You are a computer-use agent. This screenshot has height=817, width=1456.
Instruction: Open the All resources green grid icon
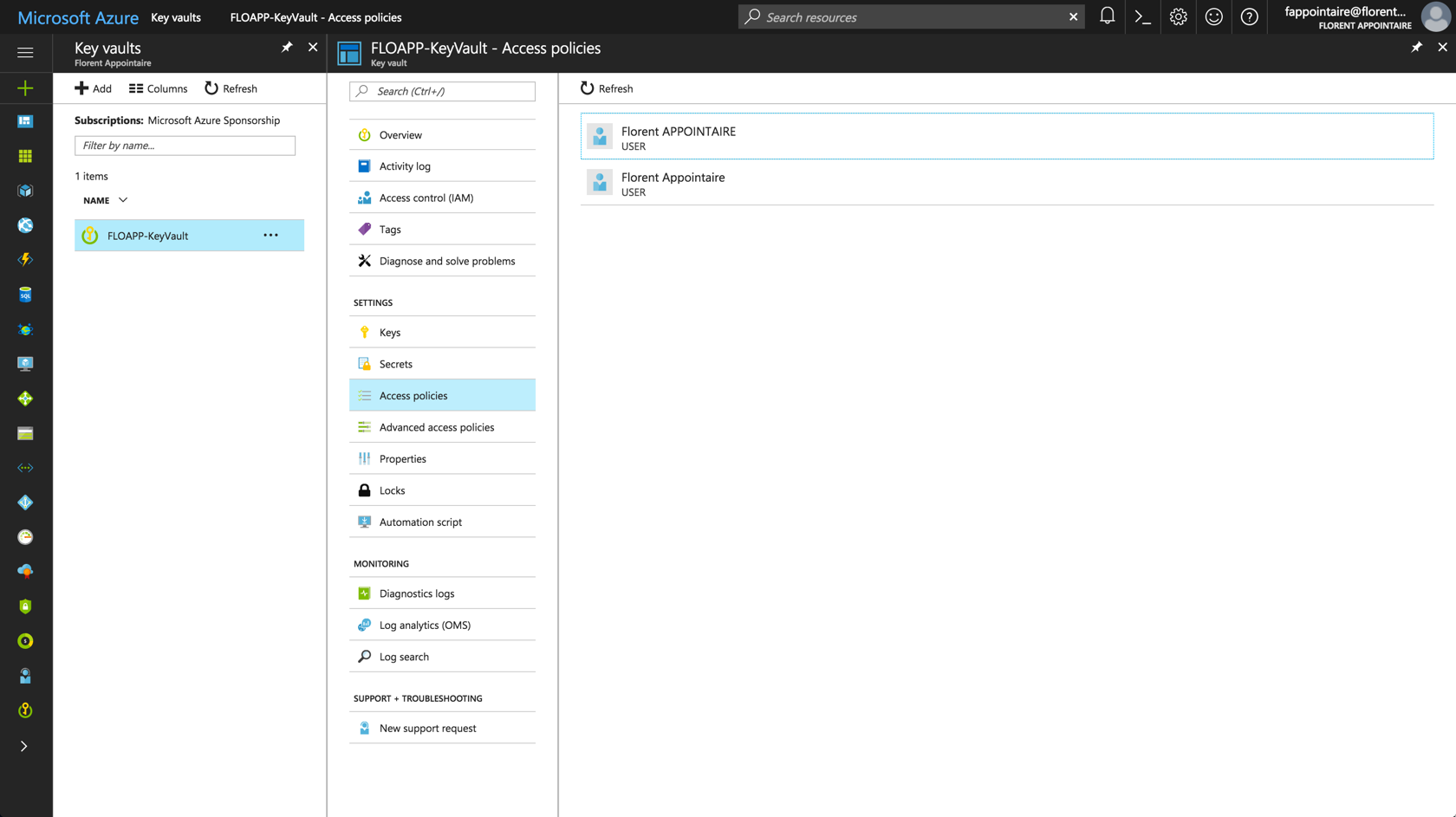pos(25,156)
